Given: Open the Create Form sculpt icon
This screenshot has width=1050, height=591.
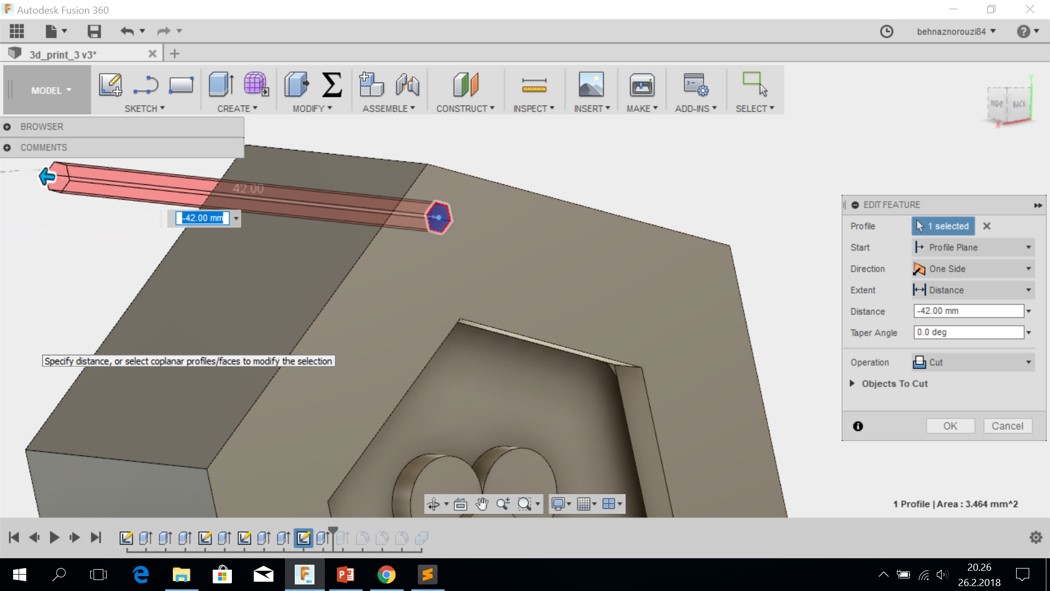Looking at the screenshot, I should (x=255, y=85).
